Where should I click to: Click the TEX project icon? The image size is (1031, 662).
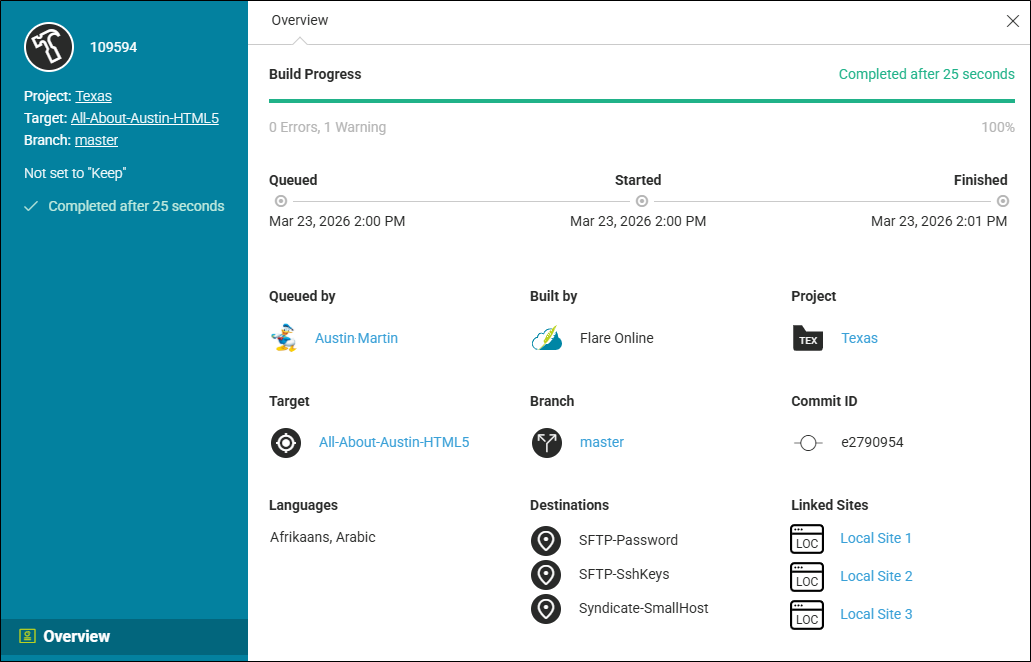click(807, 339)
